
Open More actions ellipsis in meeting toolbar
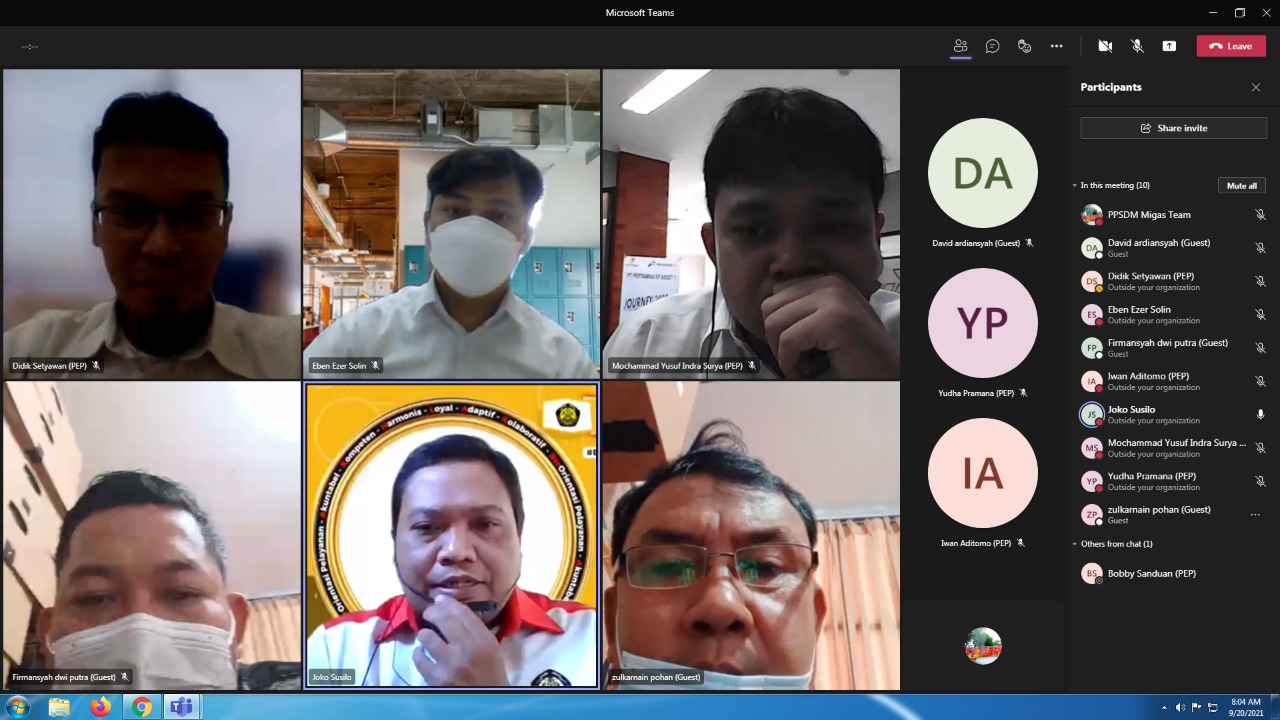click(1056, 46)
